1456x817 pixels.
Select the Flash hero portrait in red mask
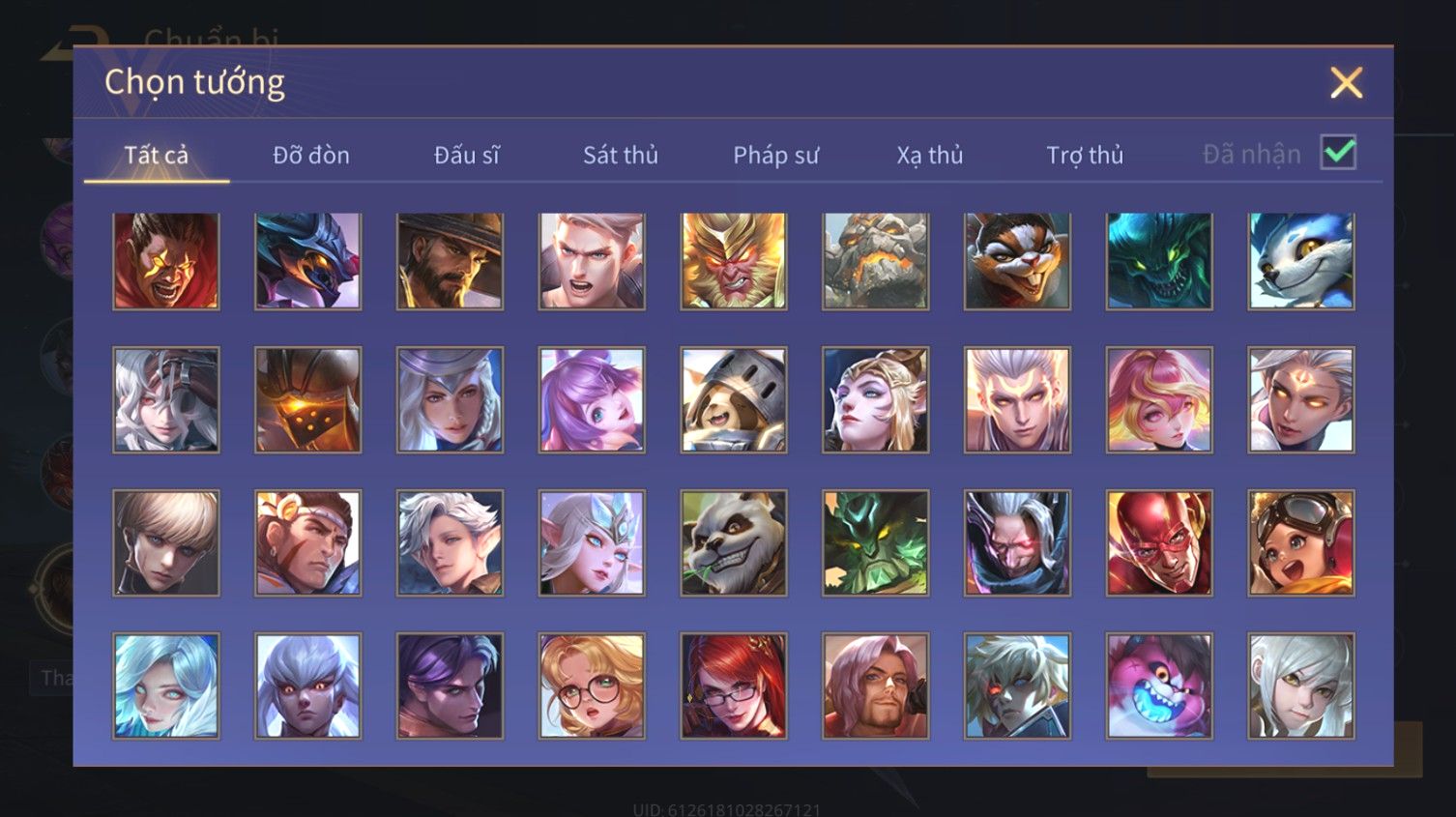pos(1158,542)
